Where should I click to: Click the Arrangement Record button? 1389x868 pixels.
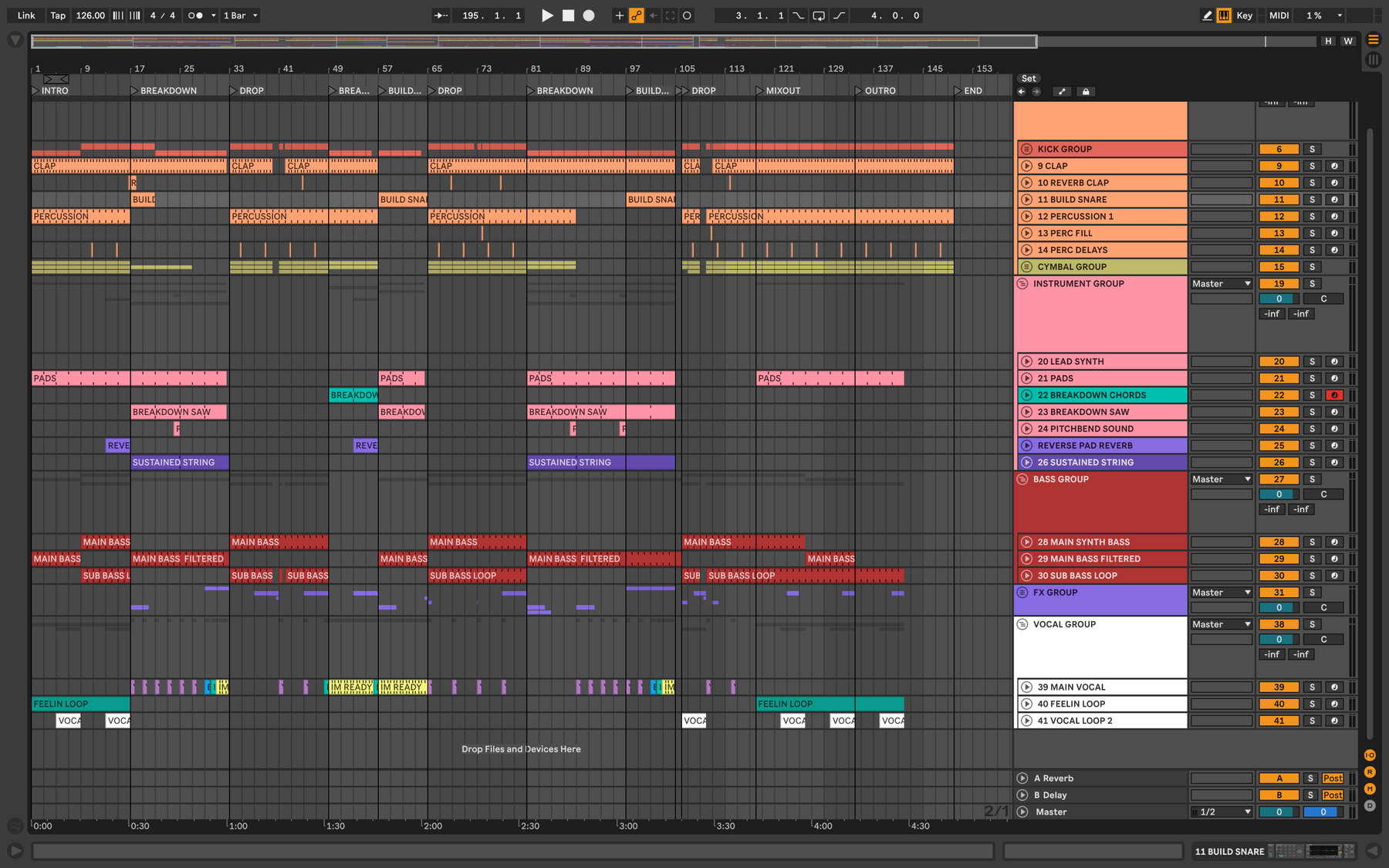tap(589, 15)
